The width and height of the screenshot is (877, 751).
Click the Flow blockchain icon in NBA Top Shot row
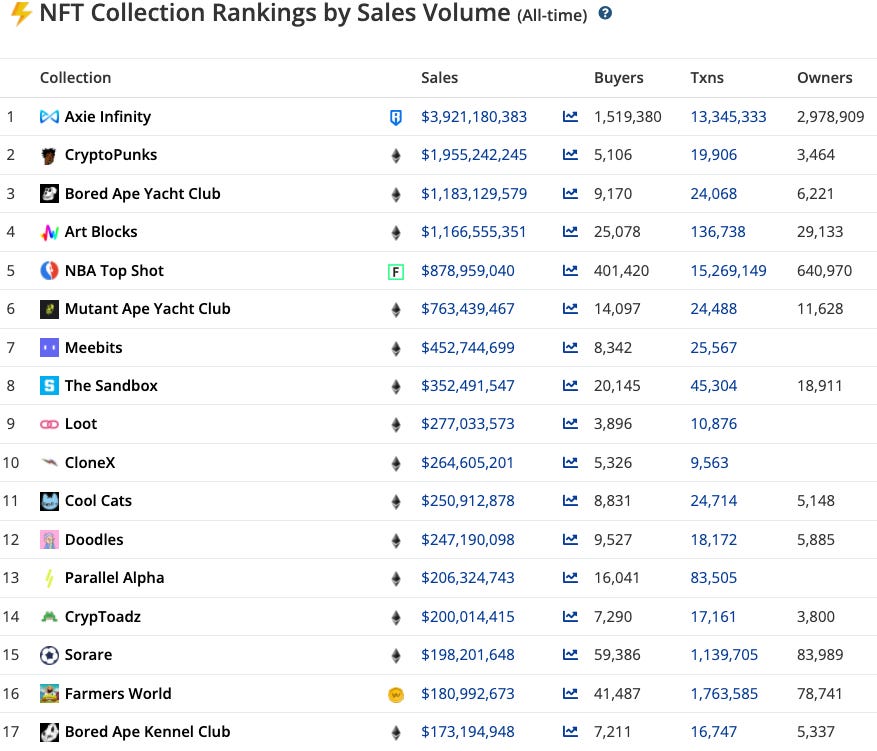[x=396, y=272]
